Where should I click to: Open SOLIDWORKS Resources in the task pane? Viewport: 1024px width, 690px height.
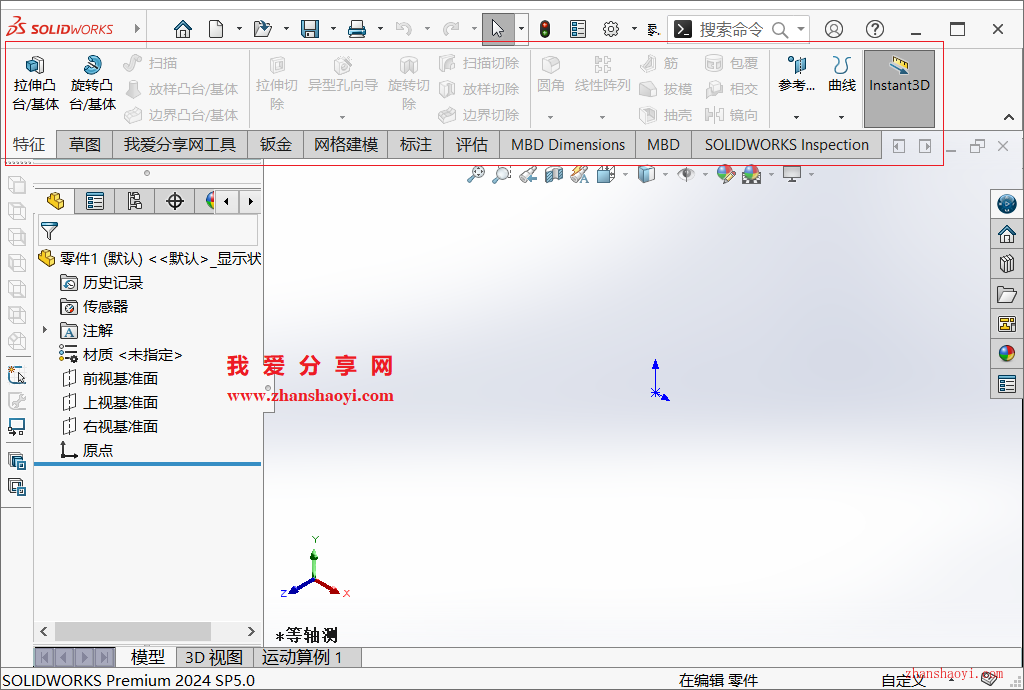tap(1006, 234)
